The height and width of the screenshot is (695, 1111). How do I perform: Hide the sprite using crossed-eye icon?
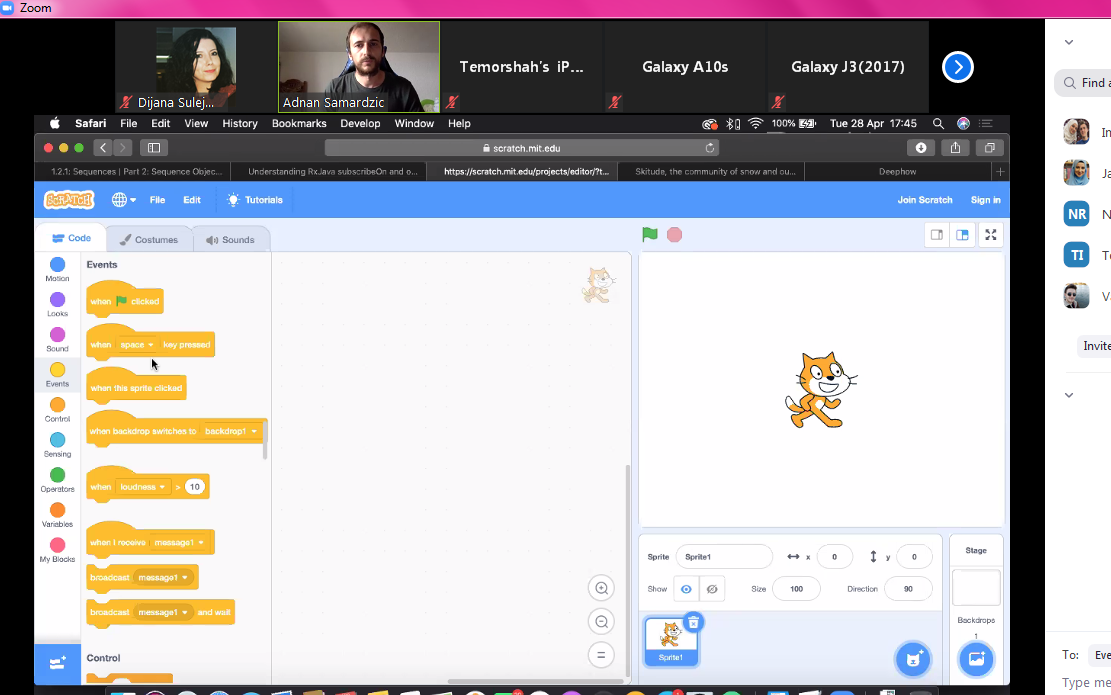(x=712, y=589)
